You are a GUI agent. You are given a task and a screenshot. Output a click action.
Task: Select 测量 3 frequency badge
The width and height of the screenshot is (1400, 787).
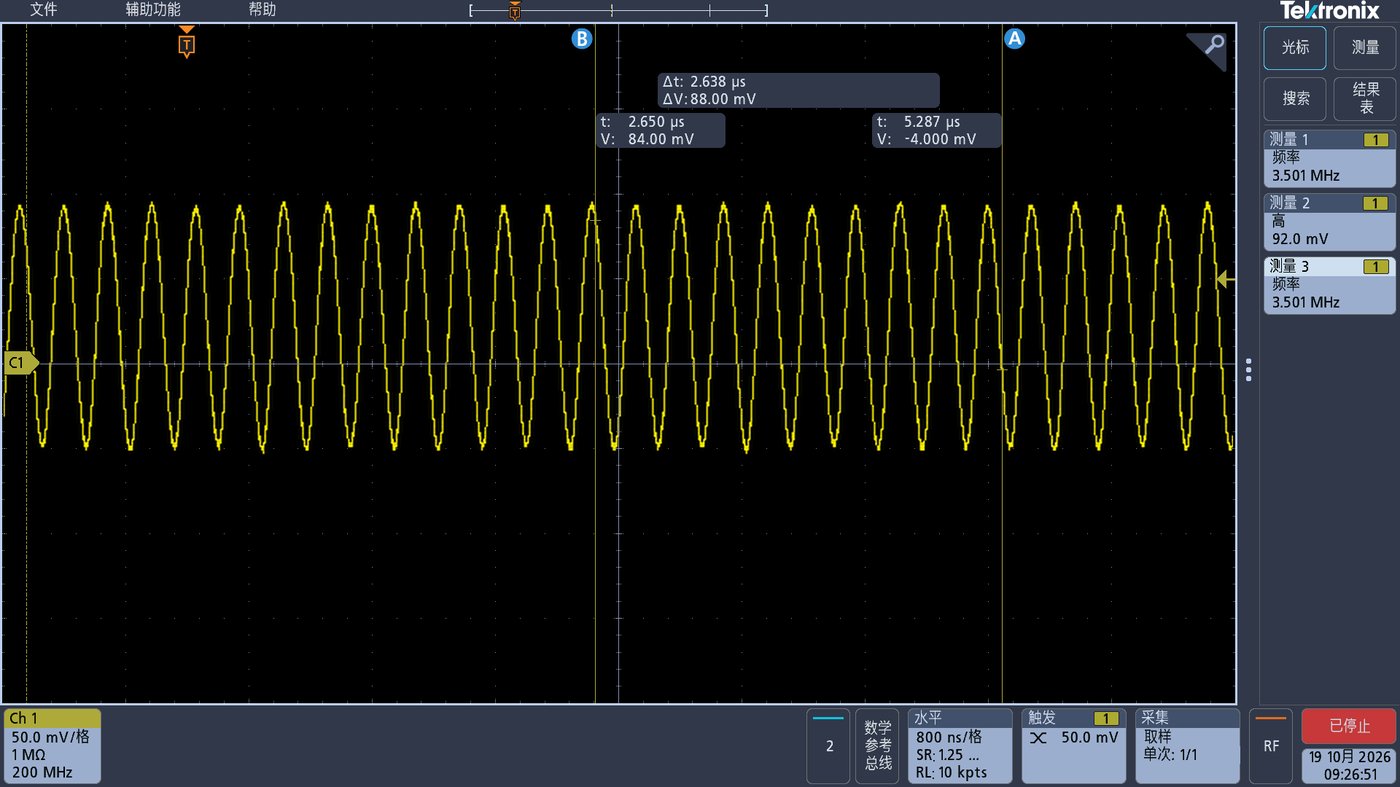[1329, 285]
